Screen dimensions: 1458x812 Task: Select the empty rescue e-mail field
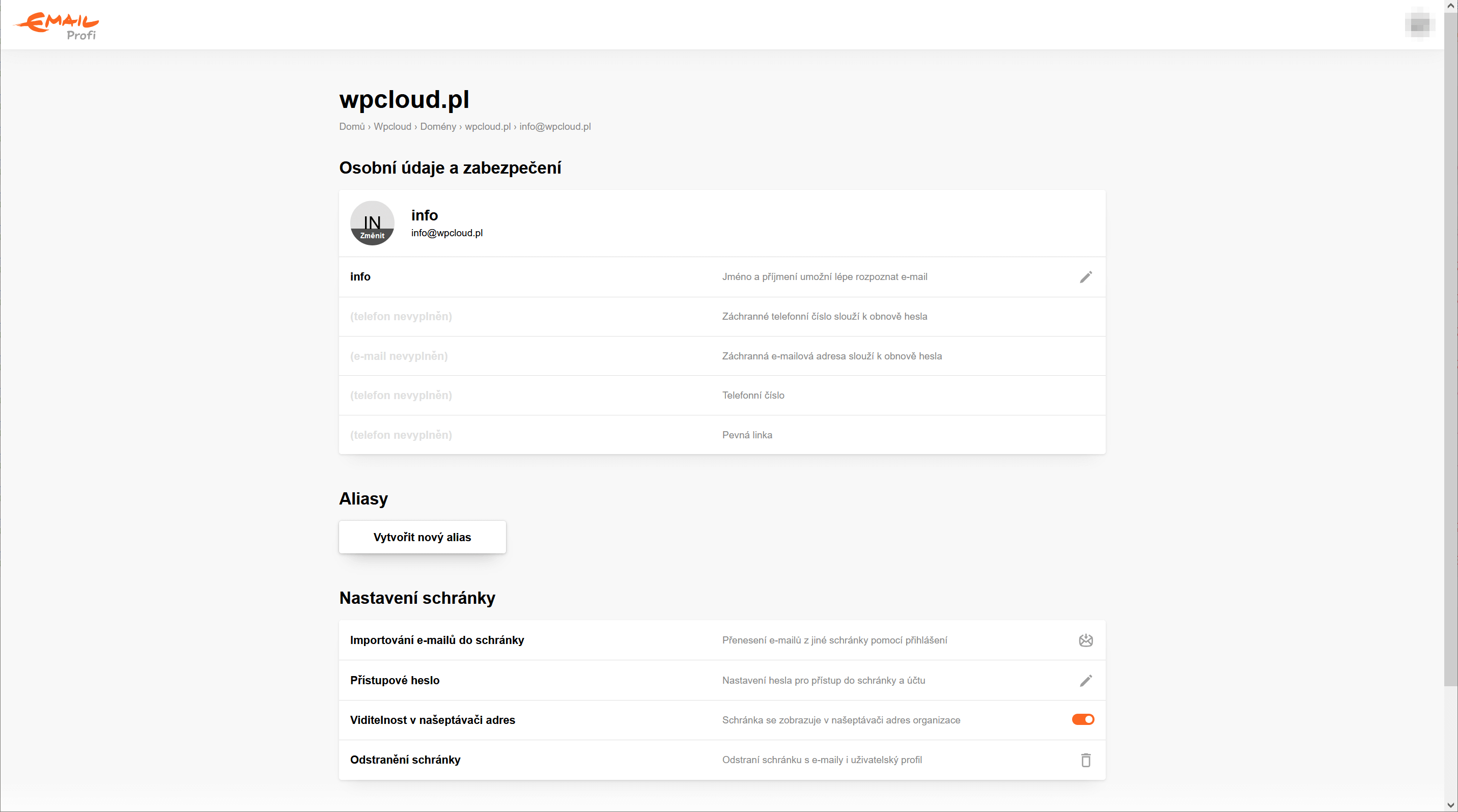(x=722, y=356)
